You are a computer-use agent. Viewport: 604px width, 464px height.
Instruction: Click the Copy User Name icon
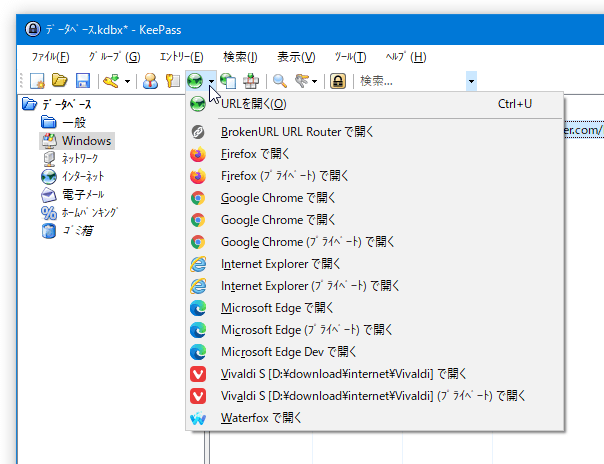tap(150, 81)
